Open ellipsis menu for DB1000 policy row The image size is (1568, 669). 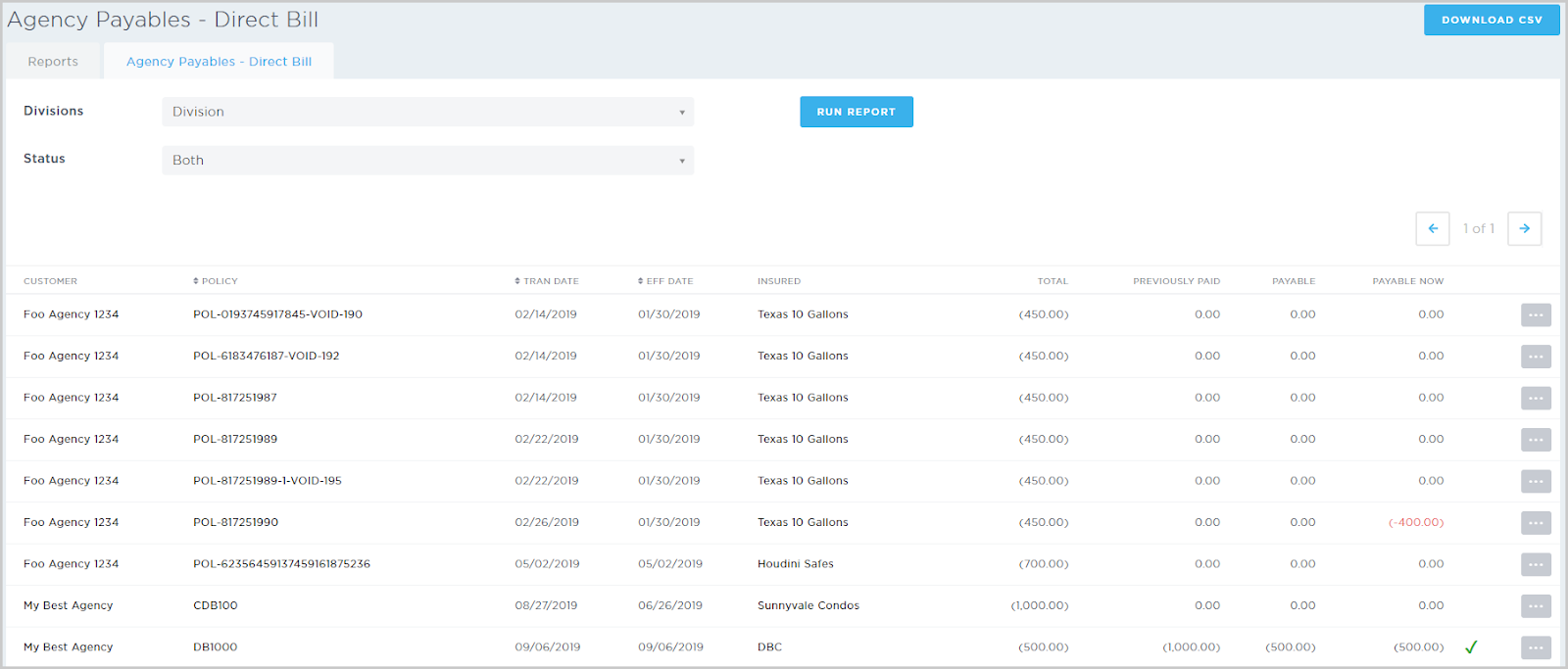[1535, 647]
